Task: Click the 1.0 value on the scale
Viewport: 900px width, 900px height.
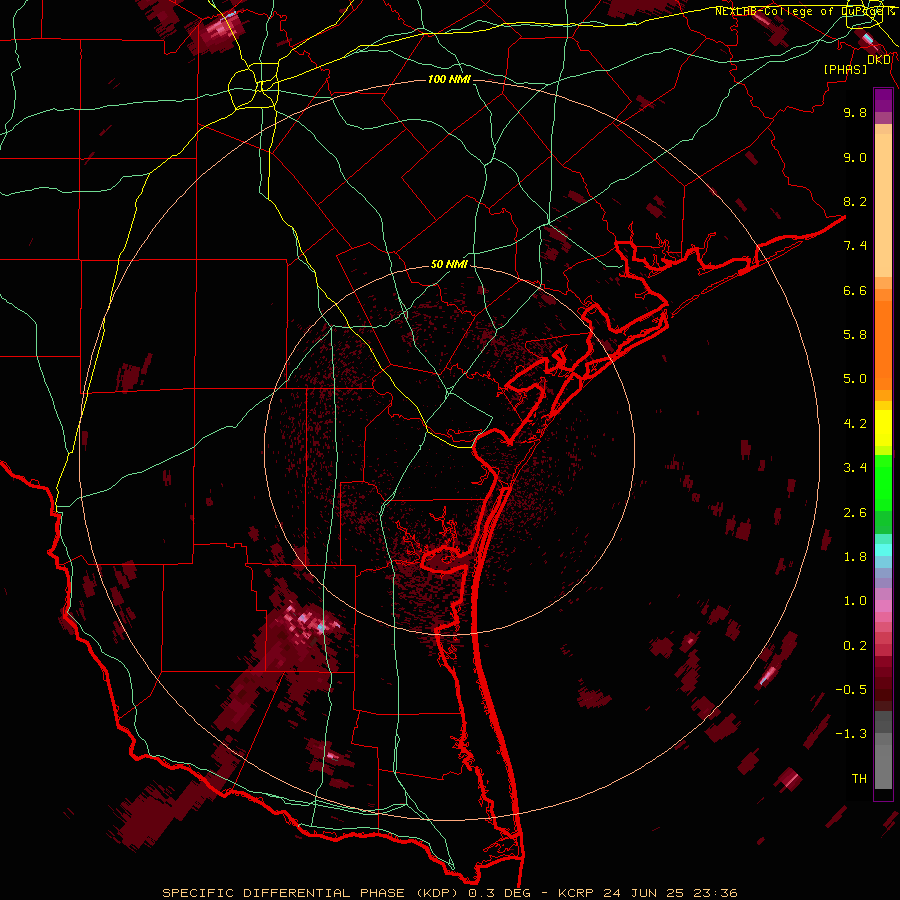Action: click(x=855, y=601)
